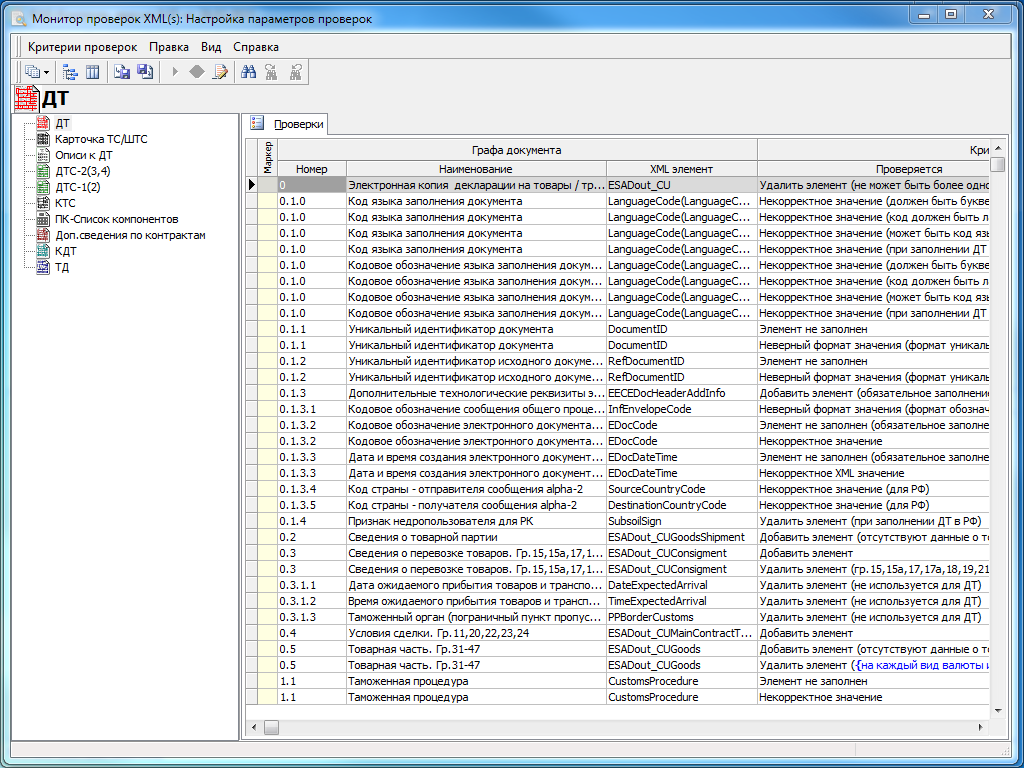Click the Наименование column header
1024x768 pixels.
coord(475,169)
